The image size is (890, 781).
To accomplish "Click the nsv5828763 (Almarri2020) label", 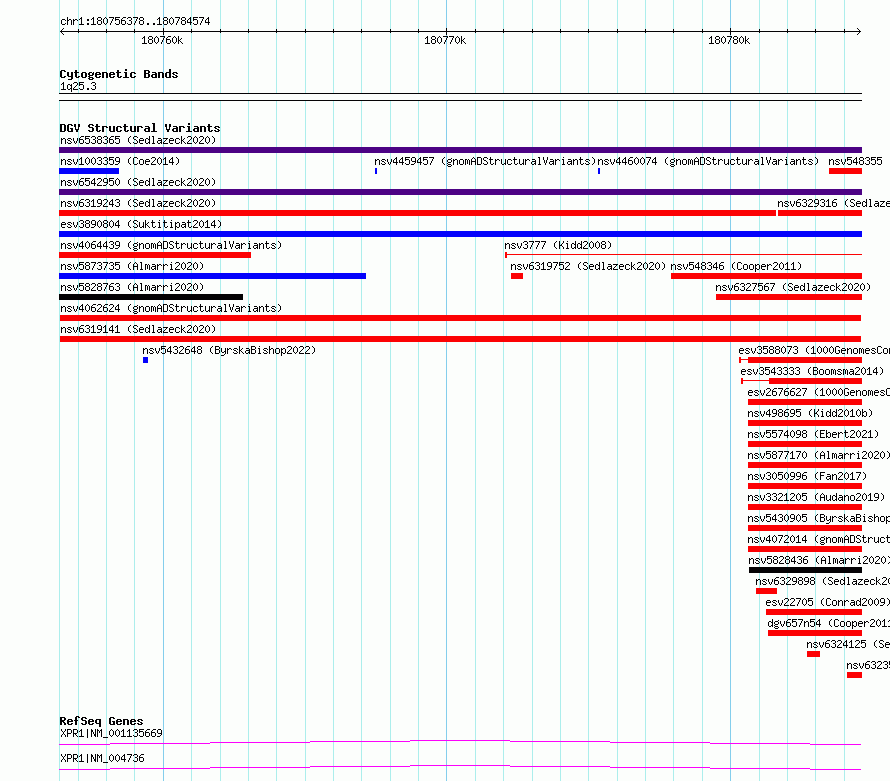I will tap(132, 287).
